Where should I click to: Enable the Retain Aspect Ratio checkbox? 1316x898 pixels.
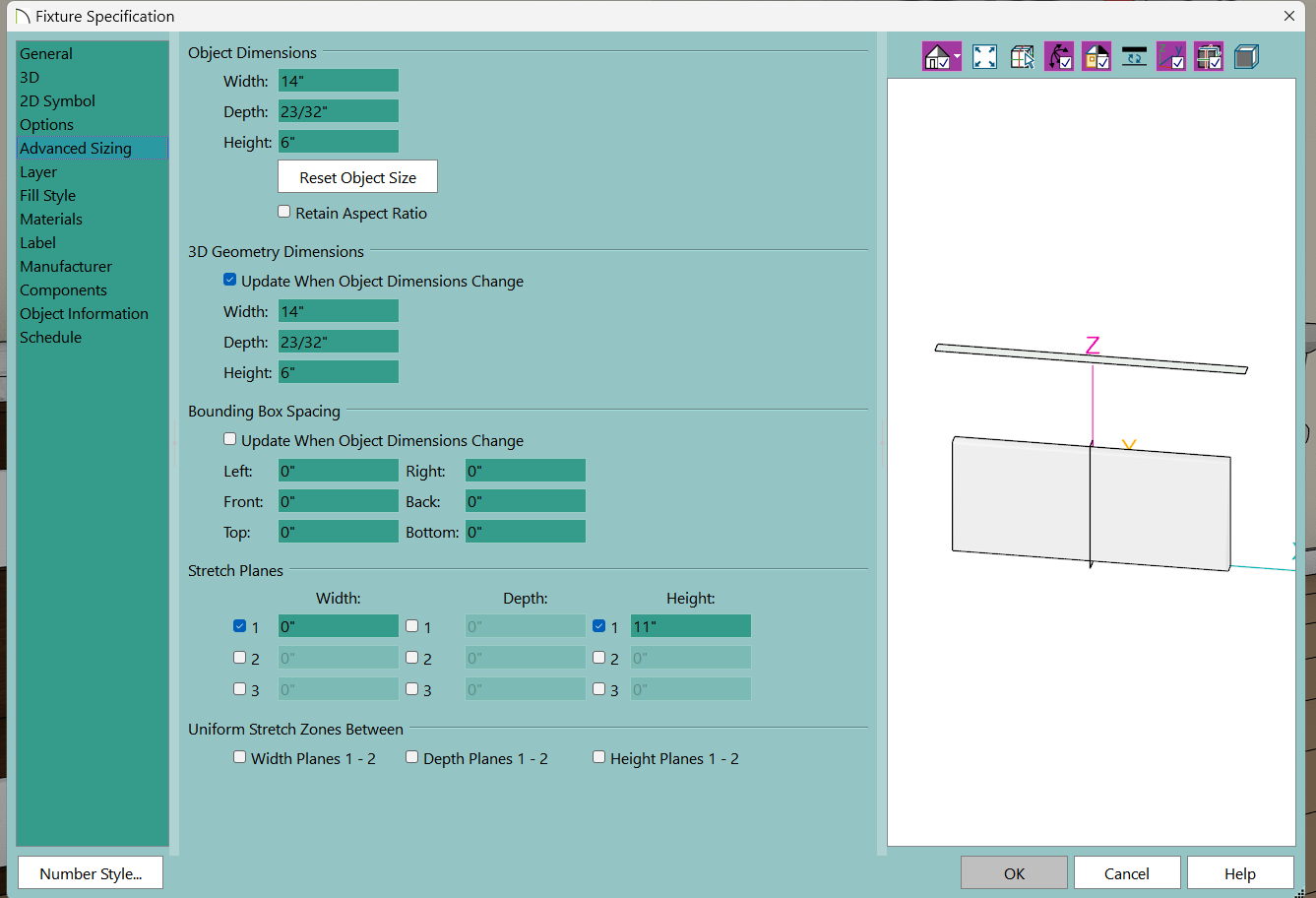click(x=284, y=212)
